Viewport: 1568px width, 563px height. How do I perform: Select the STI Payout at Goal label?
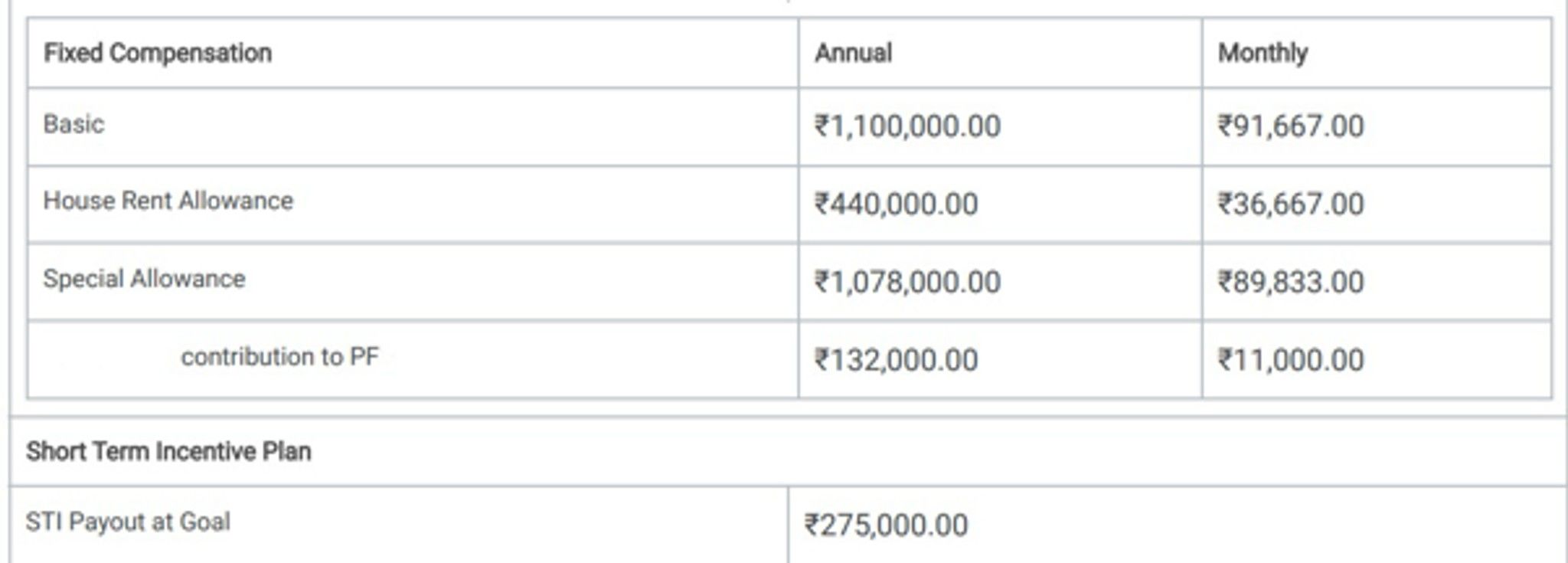[x=128, y=522]
